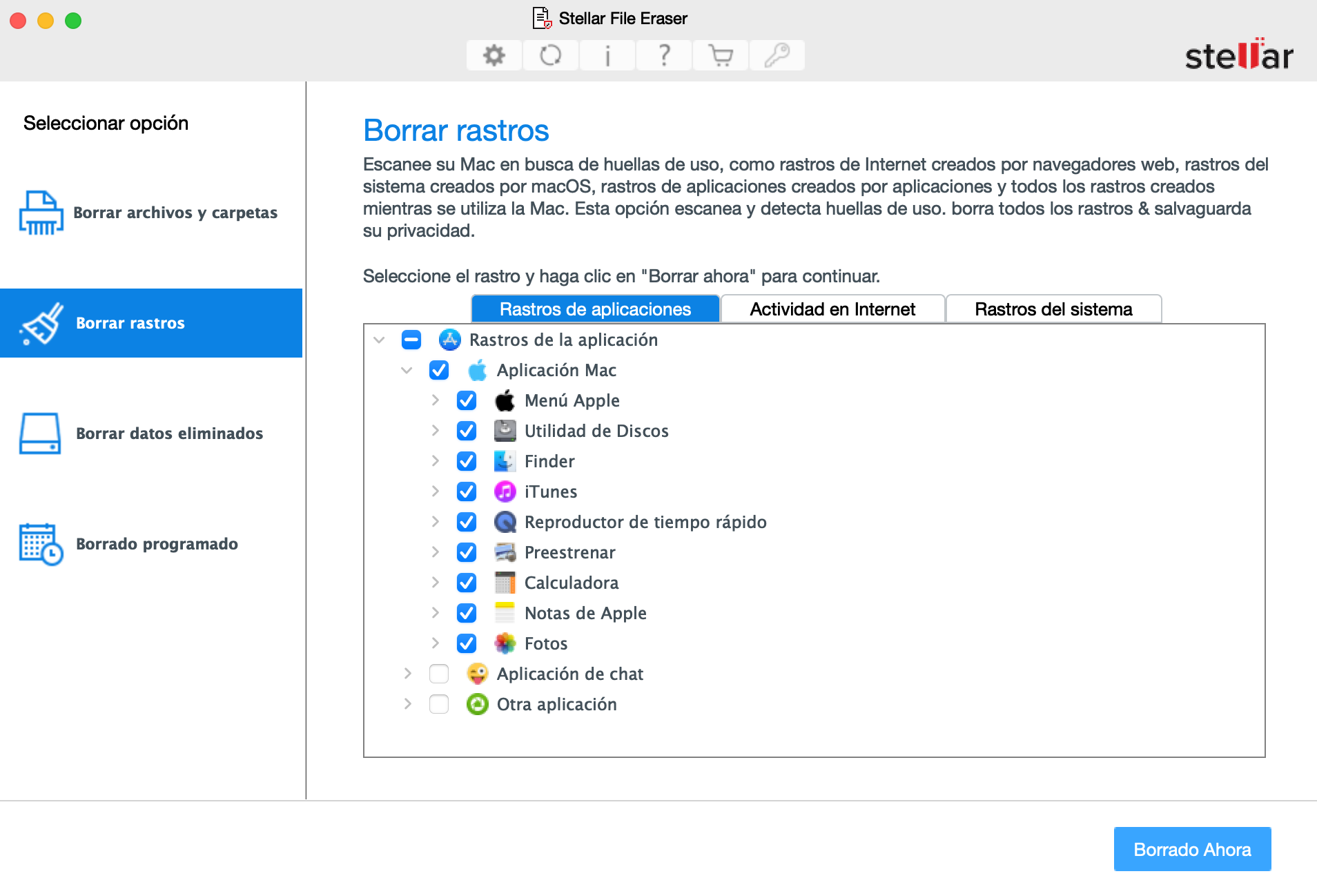The image size is (1317, 896).
Task: Expand the Calculadora row
Action: tap(435, 583)
